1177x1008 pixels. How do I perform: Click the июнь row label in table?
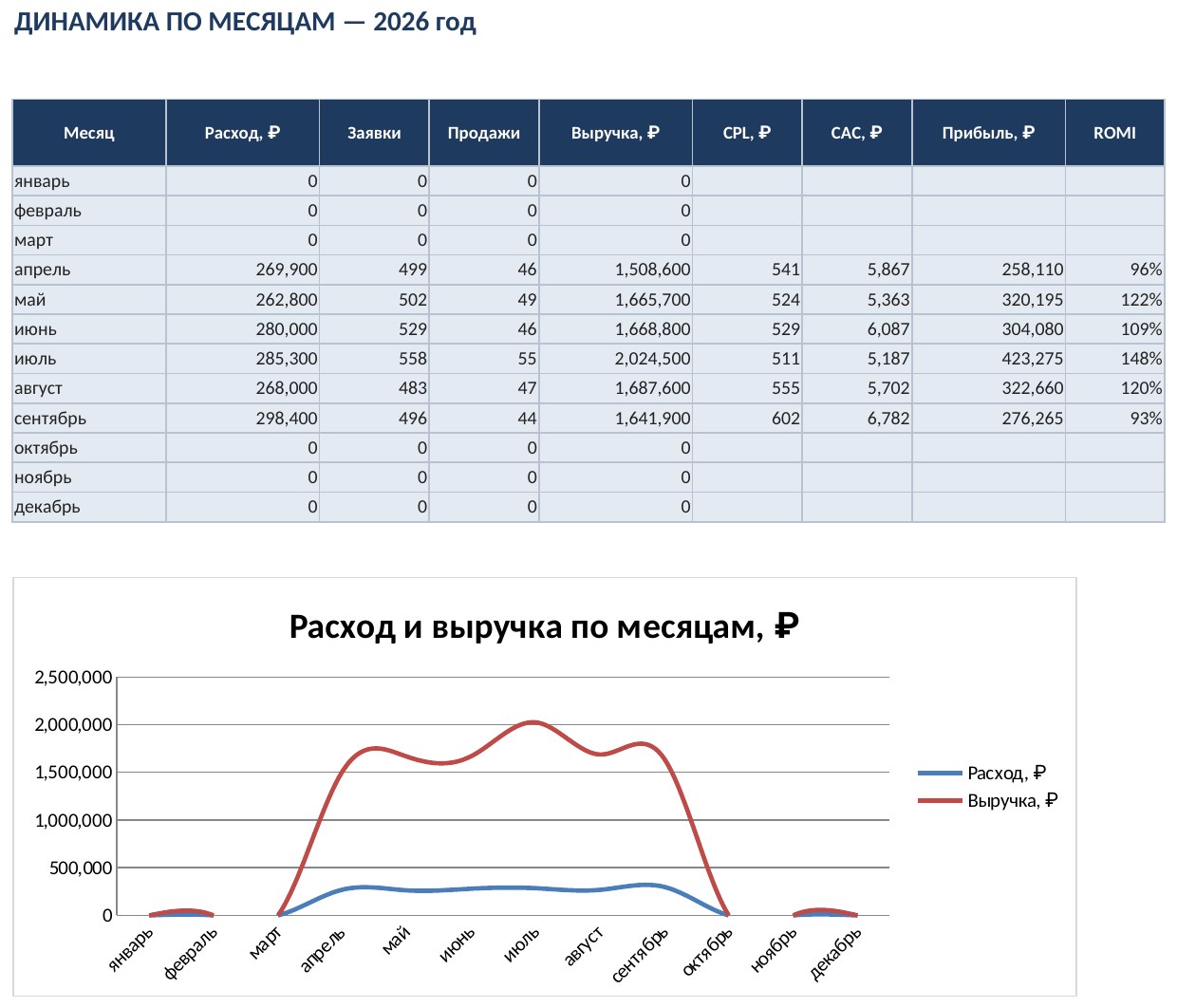click(89, 329)
